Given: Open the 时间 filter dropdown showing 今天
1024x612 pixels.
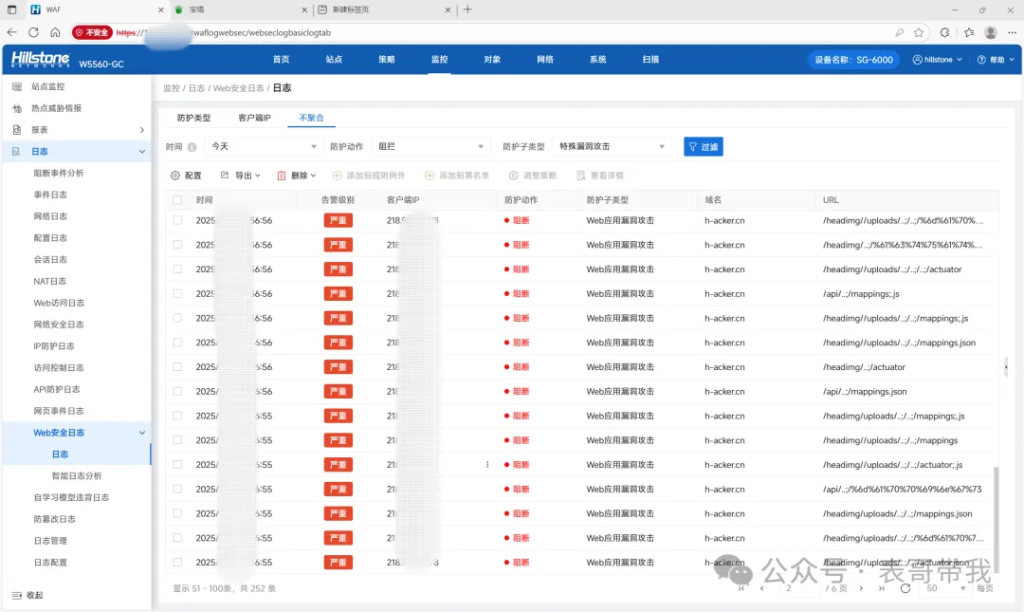Looking at the screenshot, I should coord(263,145).
